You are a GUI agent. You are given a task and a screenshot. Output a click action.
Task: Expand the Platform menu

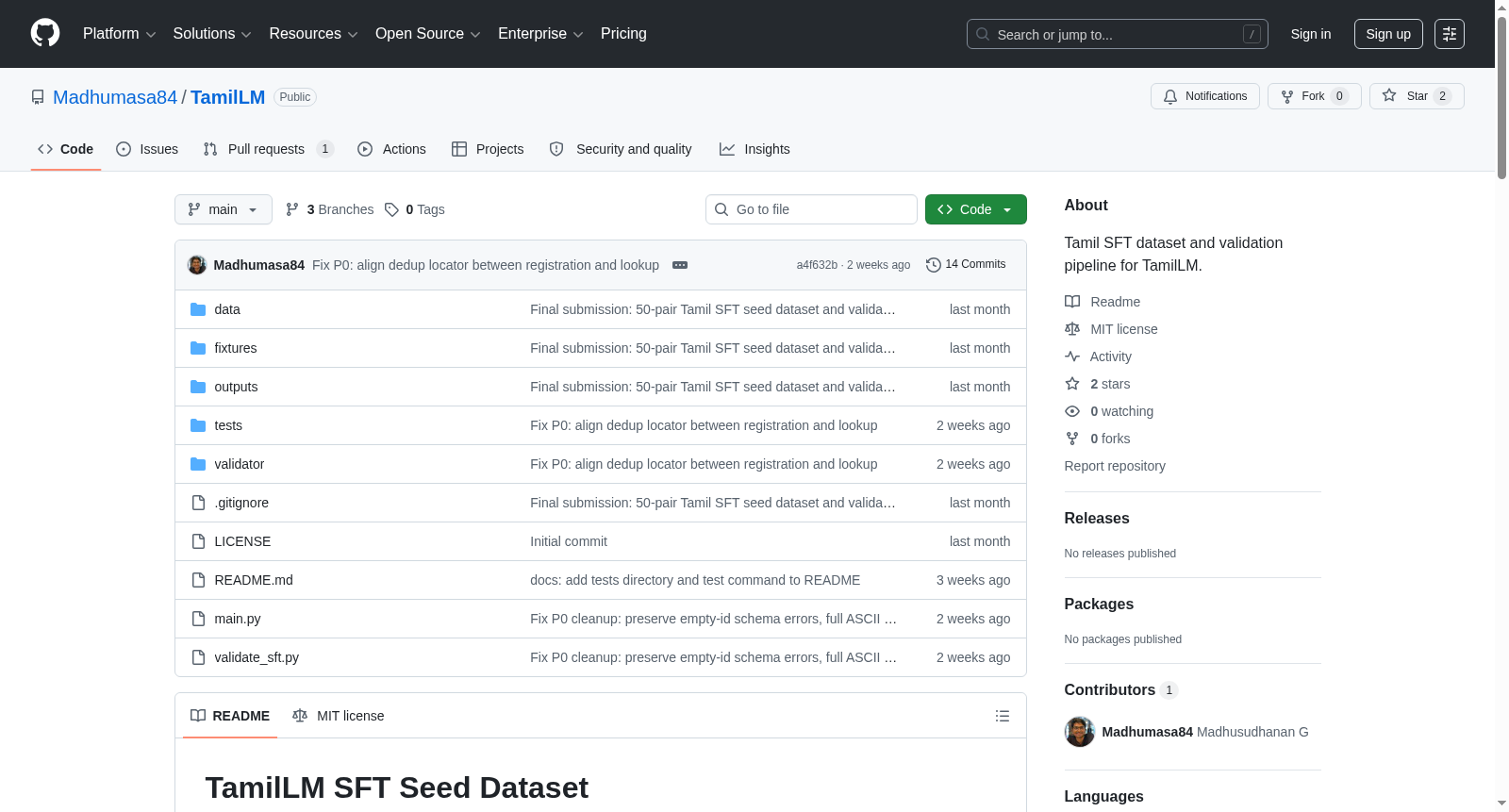[119, 34]
